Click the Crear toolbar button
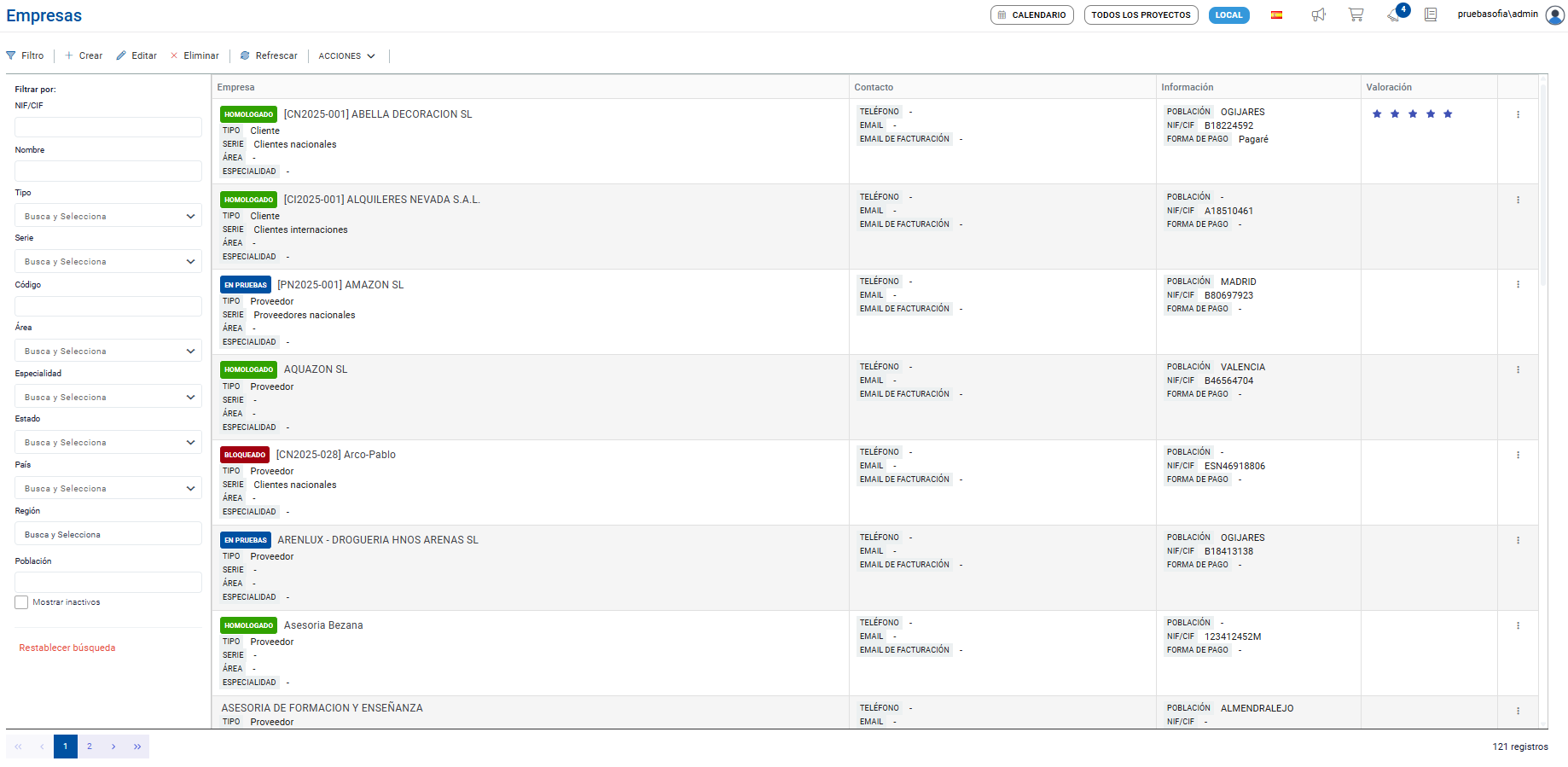The width and height of the screenshot is (1568, 767). [84, 55]
